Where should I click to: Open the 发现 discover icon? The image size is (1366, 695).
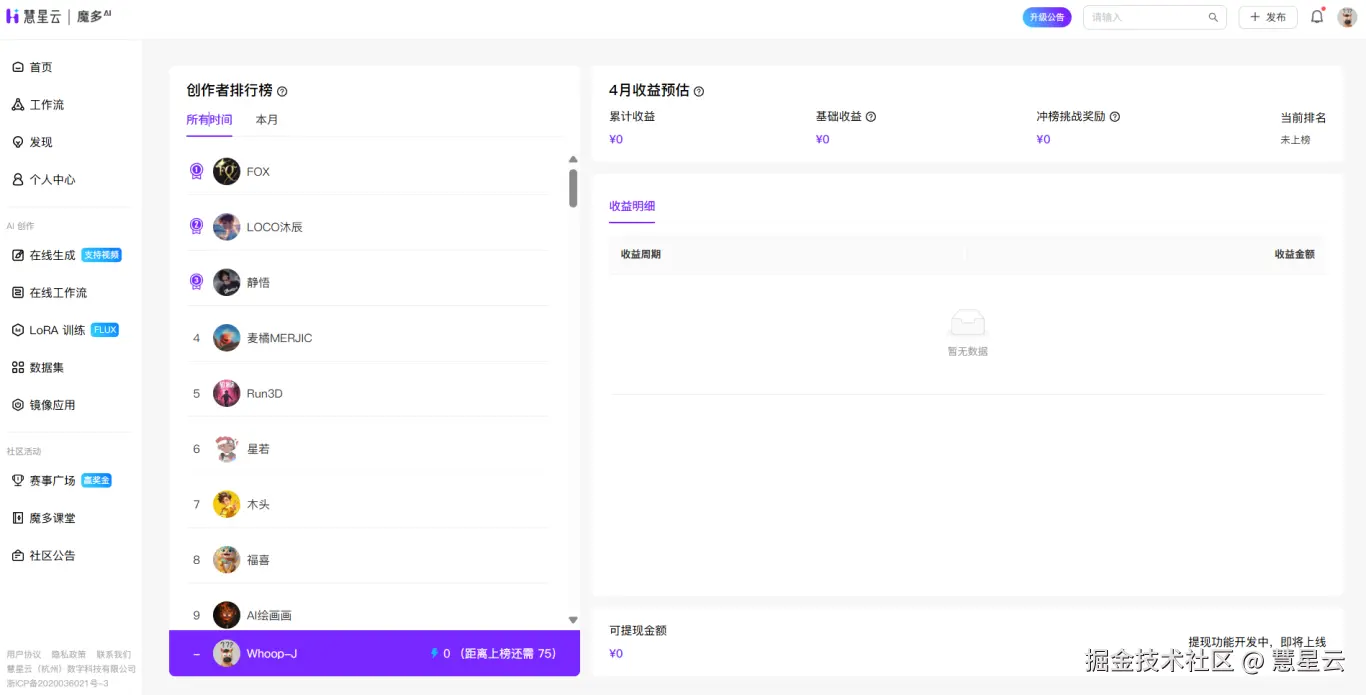click(17, 142)
